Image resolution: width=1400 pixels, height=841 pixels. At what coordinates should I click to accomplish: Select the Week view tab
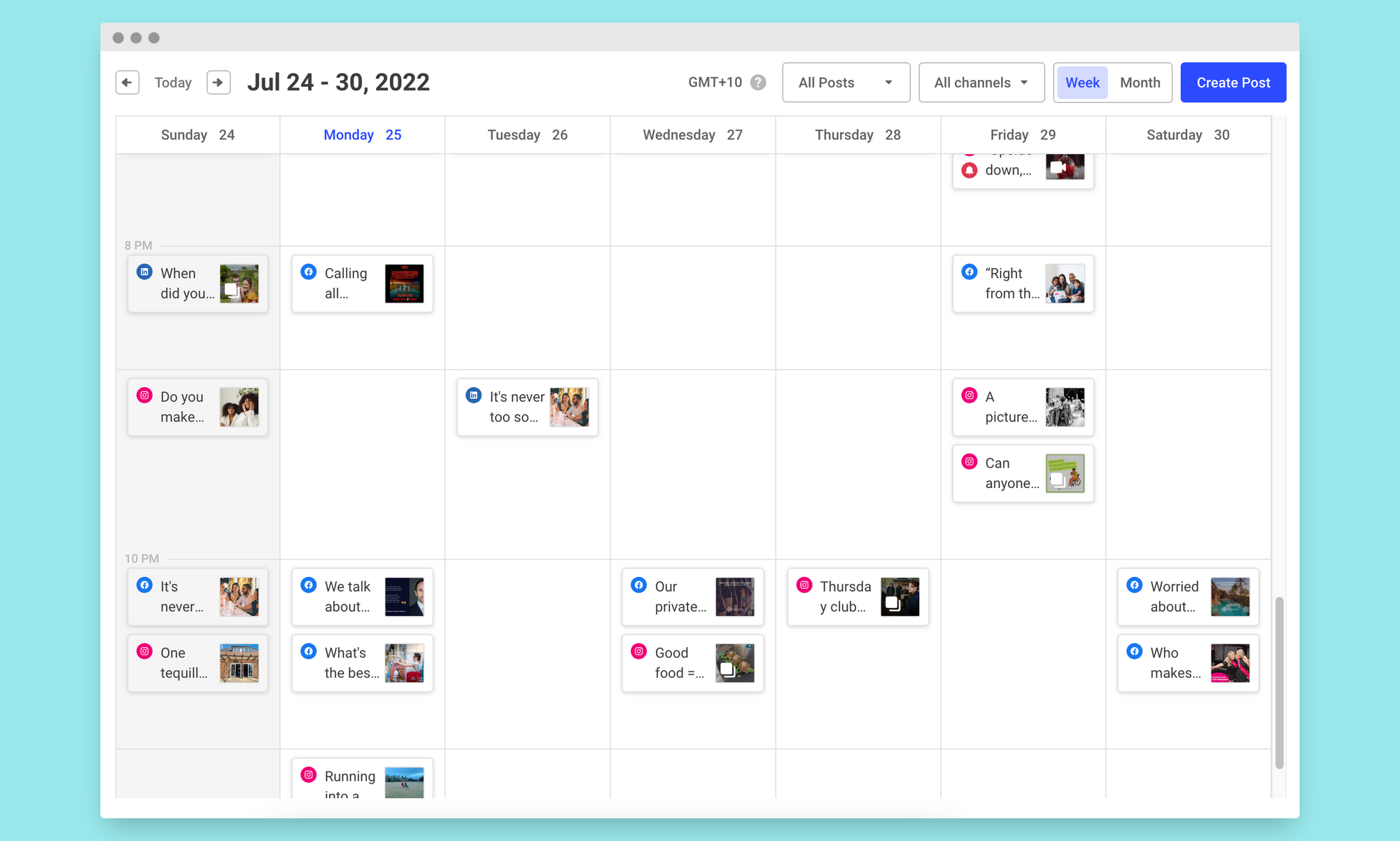coord(1082,83)
